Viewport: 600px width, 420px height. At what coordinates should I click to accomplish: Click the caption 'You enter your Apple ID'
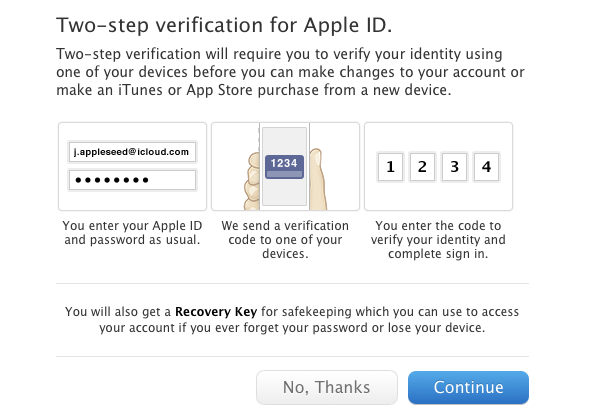click(x=133, y=226)
